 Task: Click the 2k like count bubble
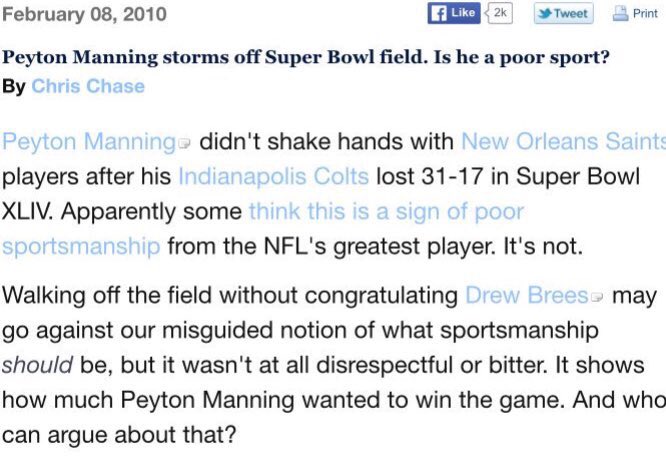(x=501, y=14)
